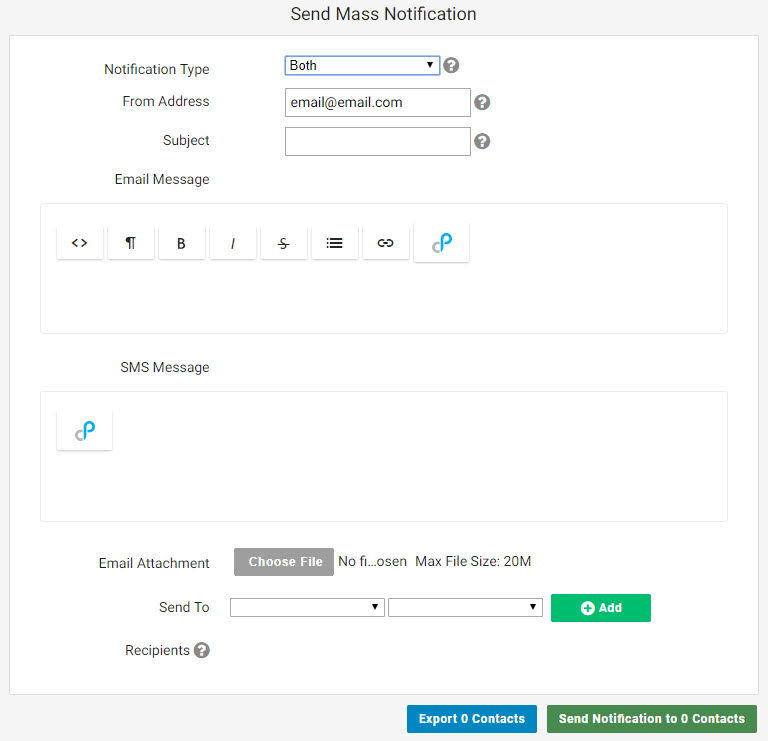This screenshot has width=768, height=741.
Task: View help tooltip next to Recipients
Action: [201, 650]
